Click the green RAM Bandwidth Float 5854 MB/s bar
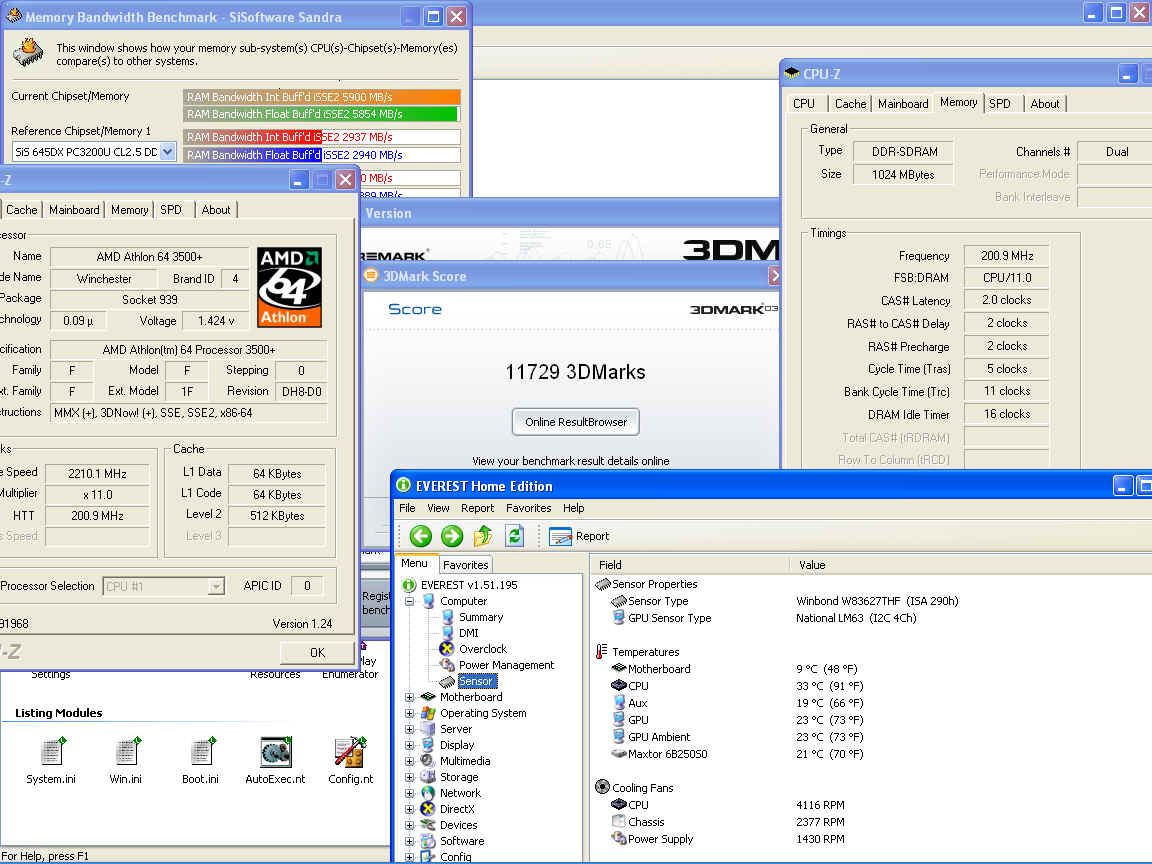This screenshot has width=1152, height=864. 320,114
